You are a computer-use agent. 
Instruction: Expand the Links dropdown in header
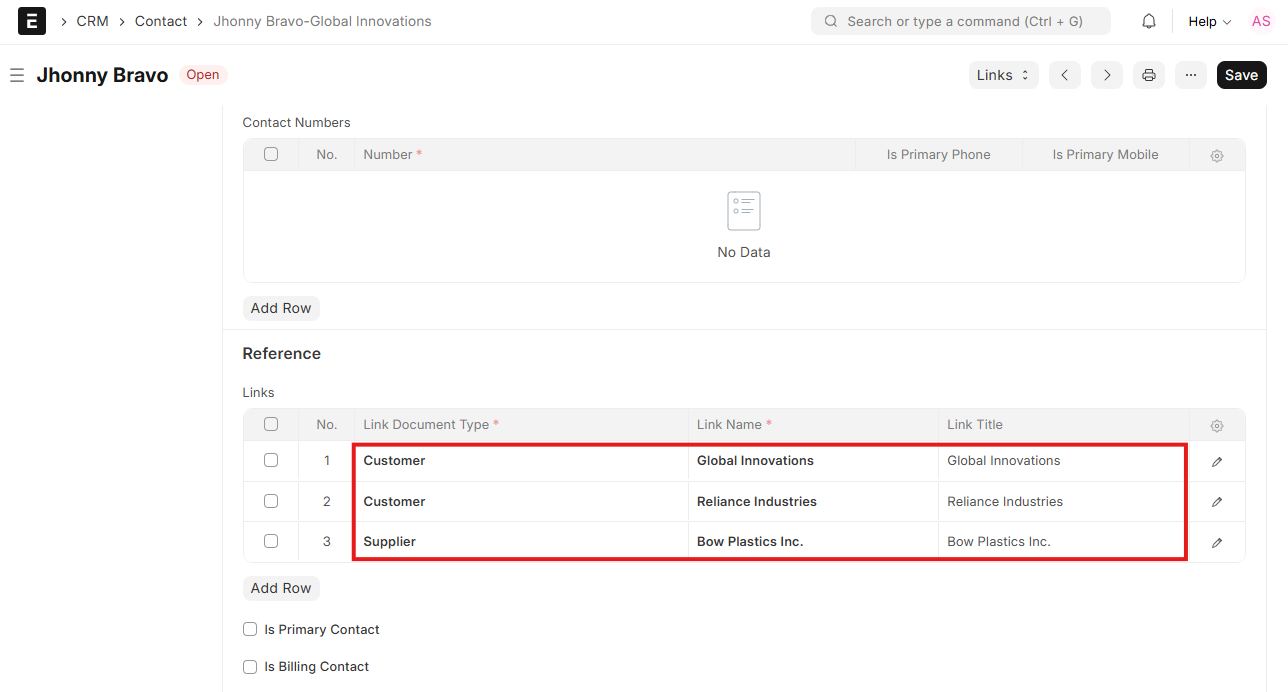coord(1003,75)
